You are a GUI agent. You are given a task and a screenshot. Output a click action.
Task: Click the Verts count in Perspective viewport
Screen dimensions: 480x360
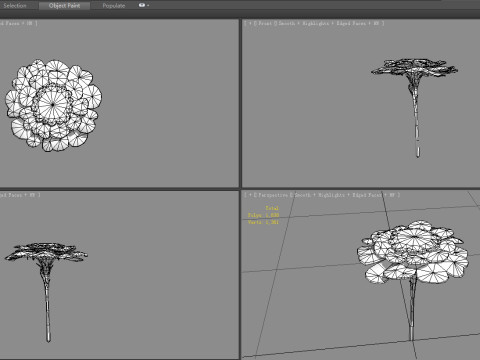[x=263, y=222]
